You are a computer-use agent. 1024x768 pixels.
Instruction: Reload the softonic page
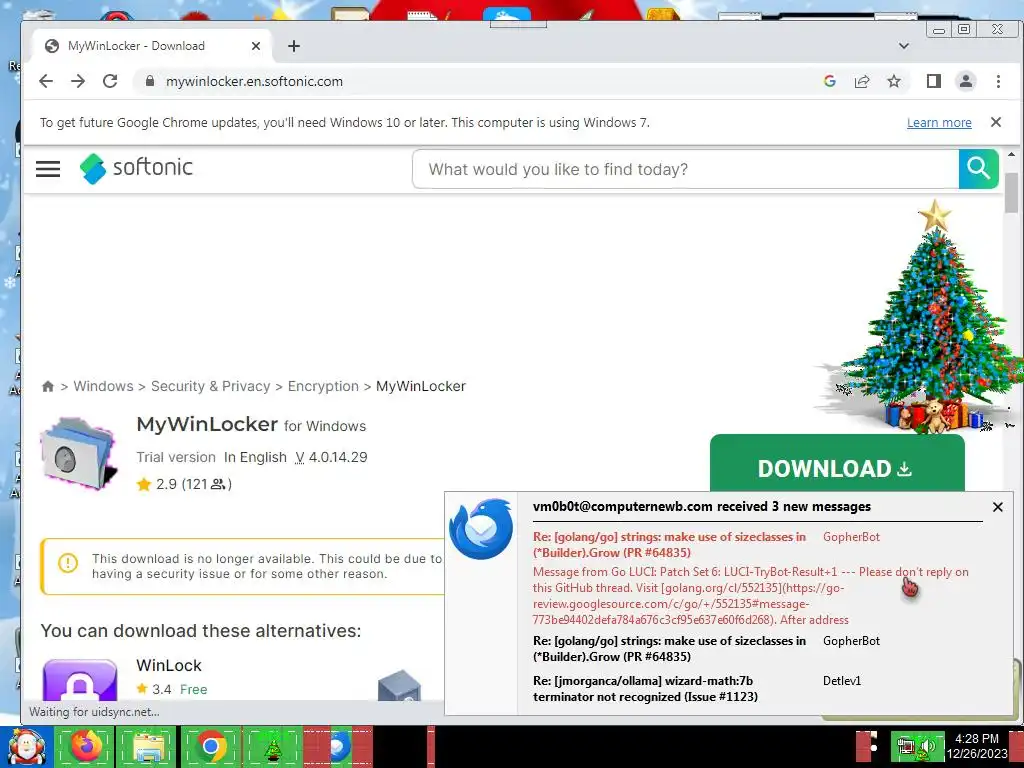[x=110, y=81]
